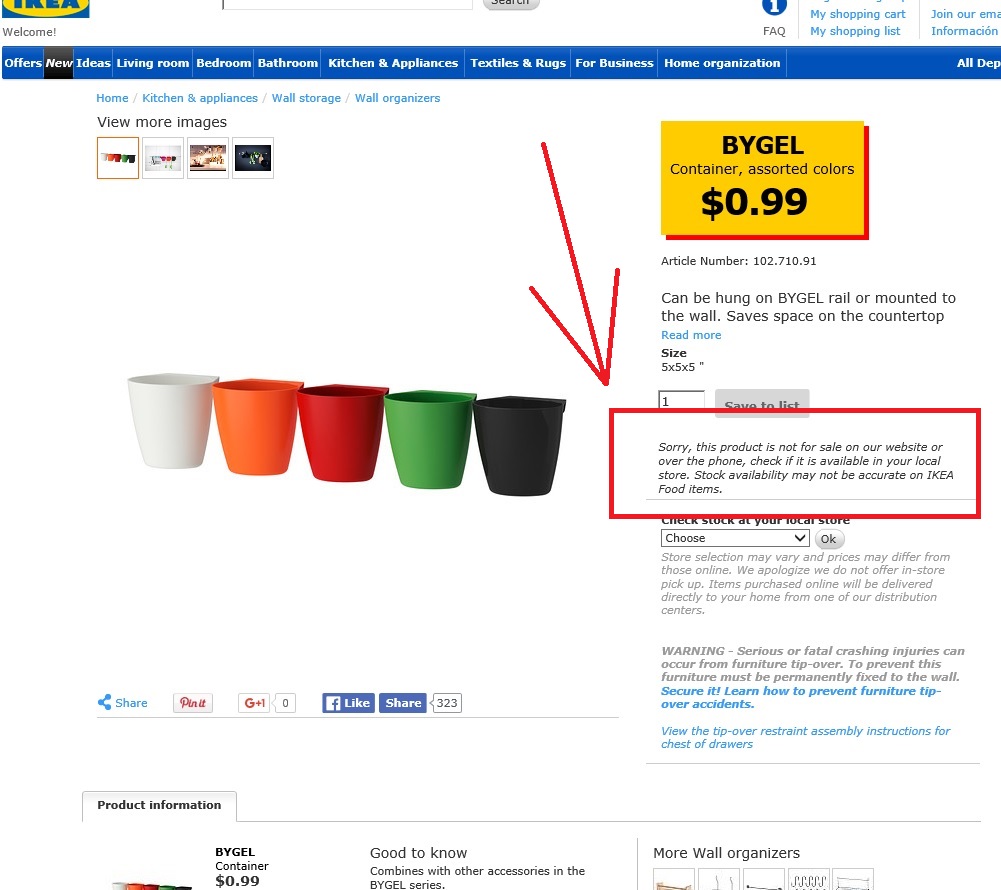This screenshot has height=890, width=1001.
Task: Open the Kitchen & Appliances menu
Action: point(393,63)
